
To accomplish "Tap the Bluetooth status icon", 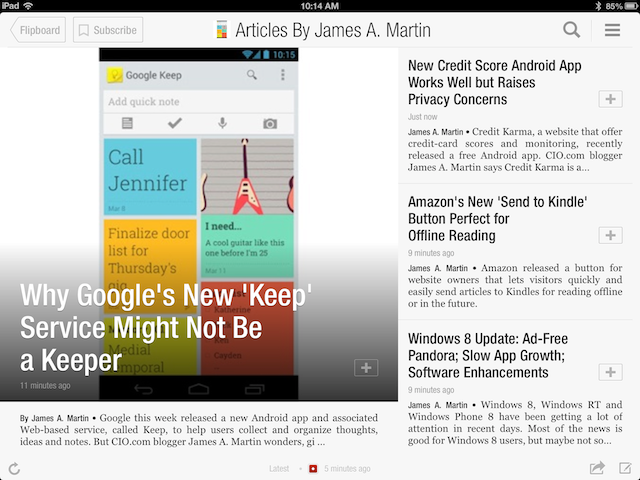I will pyautogui.click(x=598, y=6).
